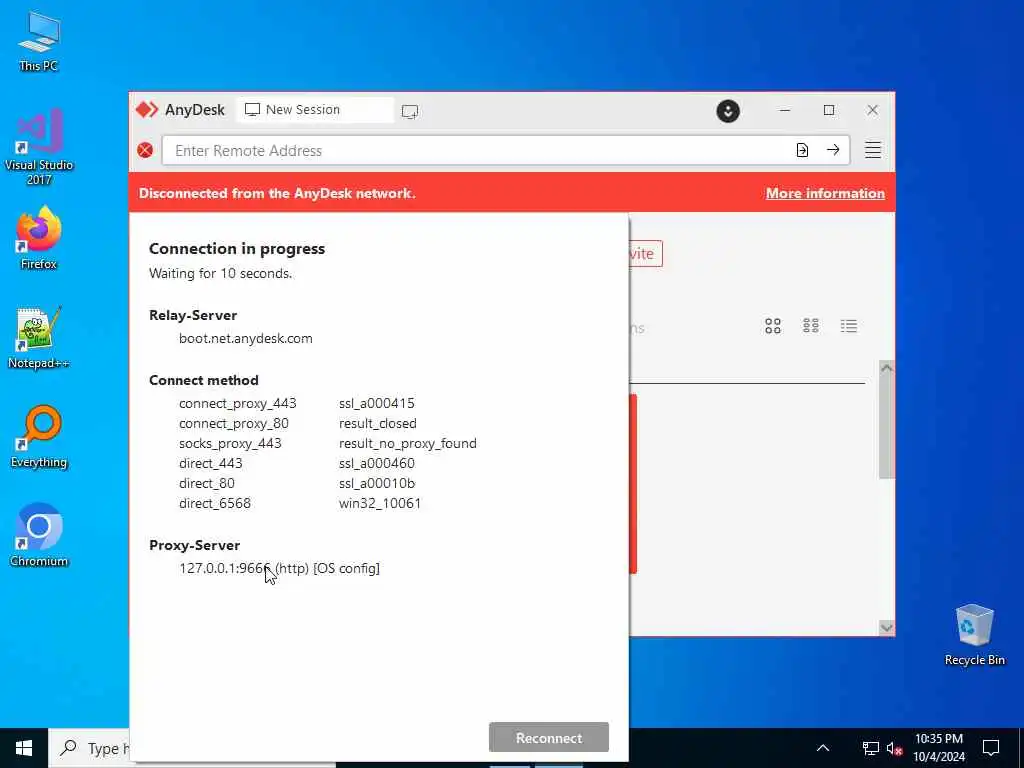The image size is (1024, 768).
Task: Close the AnyDesk window
Action: point(872,110)
